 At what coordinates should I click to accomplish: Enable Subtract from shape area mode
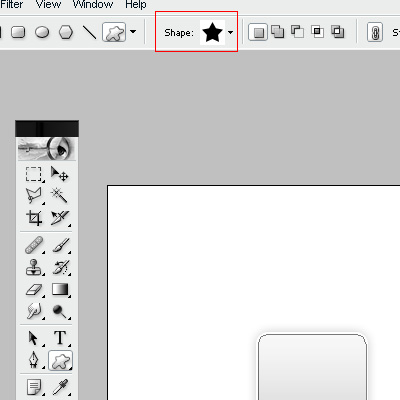point(297,32)
